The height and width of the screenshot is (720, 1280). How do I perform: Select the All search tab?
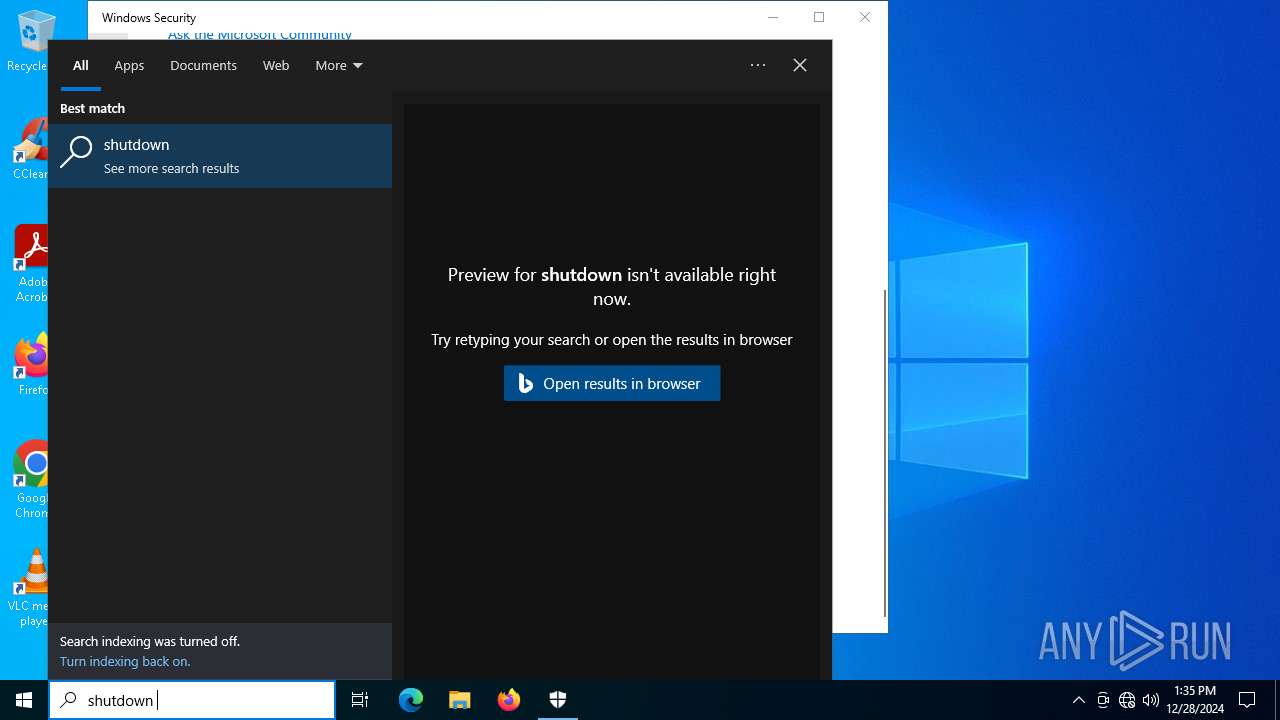[x=81, y=65]
